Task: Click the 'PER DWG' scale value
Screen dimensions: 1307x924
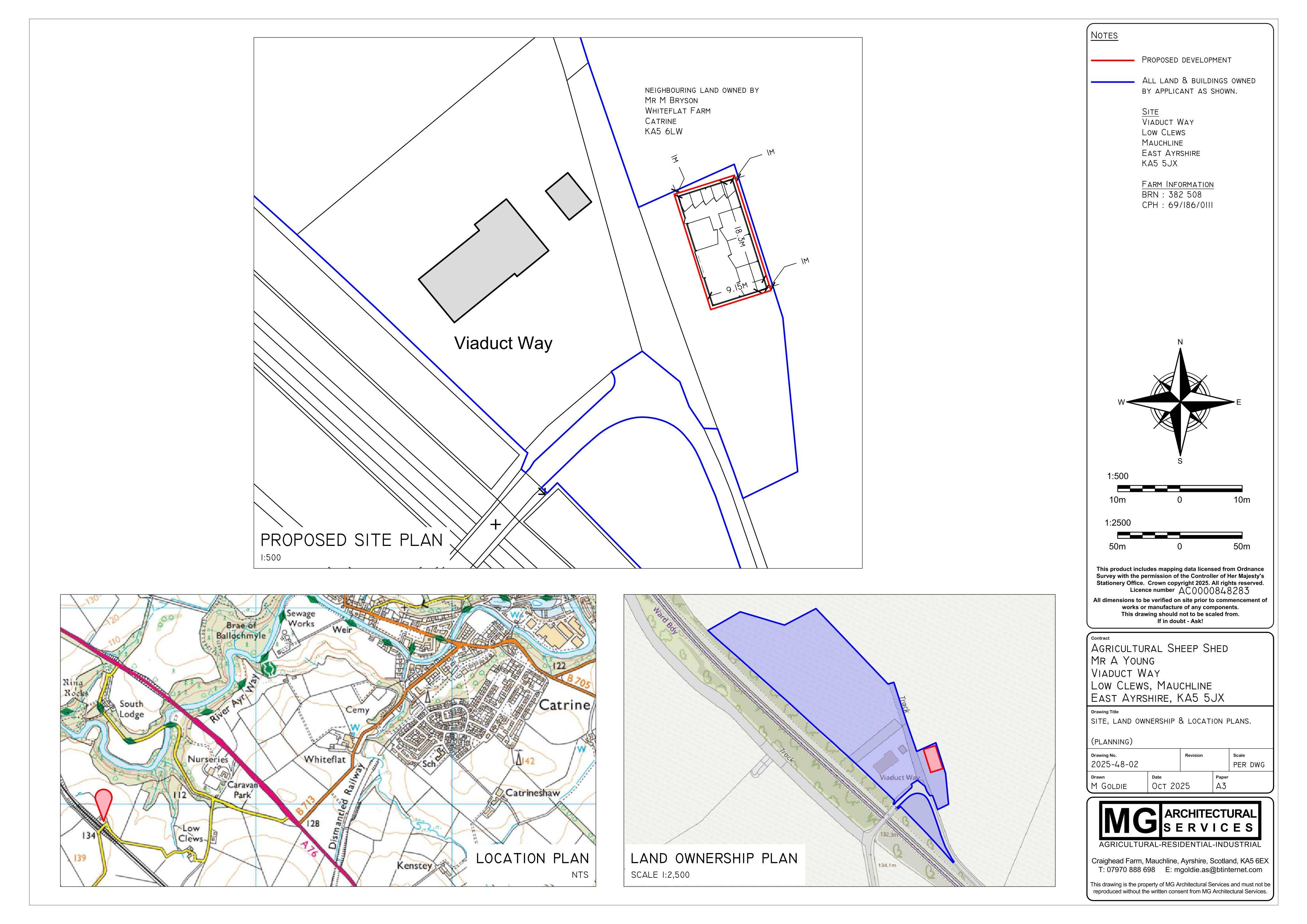Action: pyautogui.click(x=1249, y=764)
